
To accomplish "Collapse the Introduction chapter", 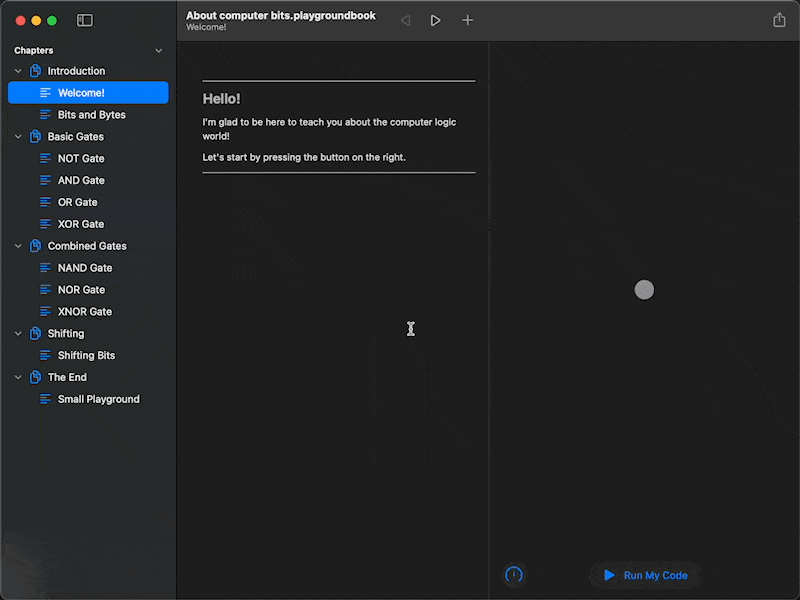I will [18, 71].
